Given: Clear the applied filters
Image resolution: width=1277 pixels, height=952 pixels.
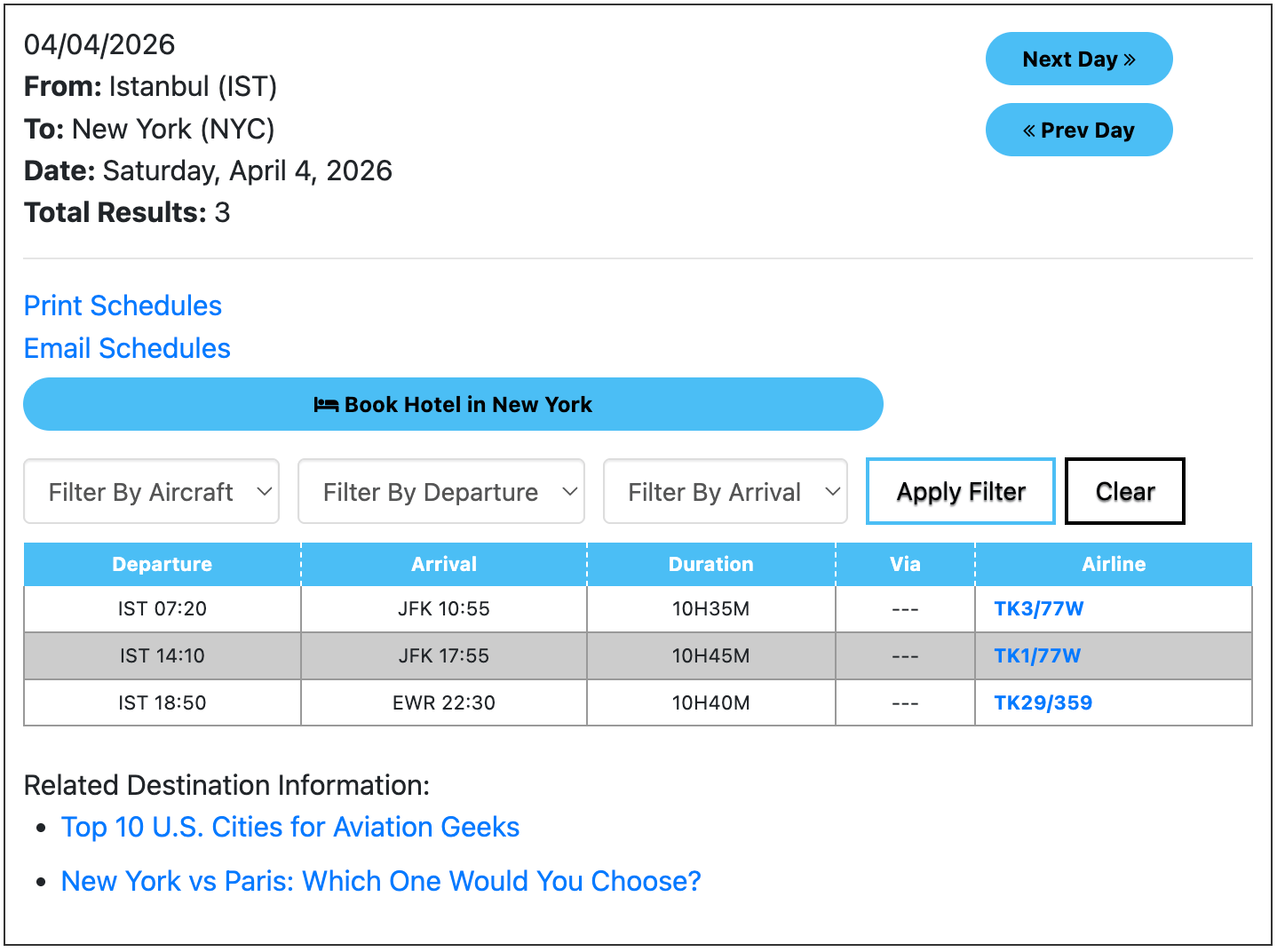Looking at the screenshot, I should [1124, 491].
